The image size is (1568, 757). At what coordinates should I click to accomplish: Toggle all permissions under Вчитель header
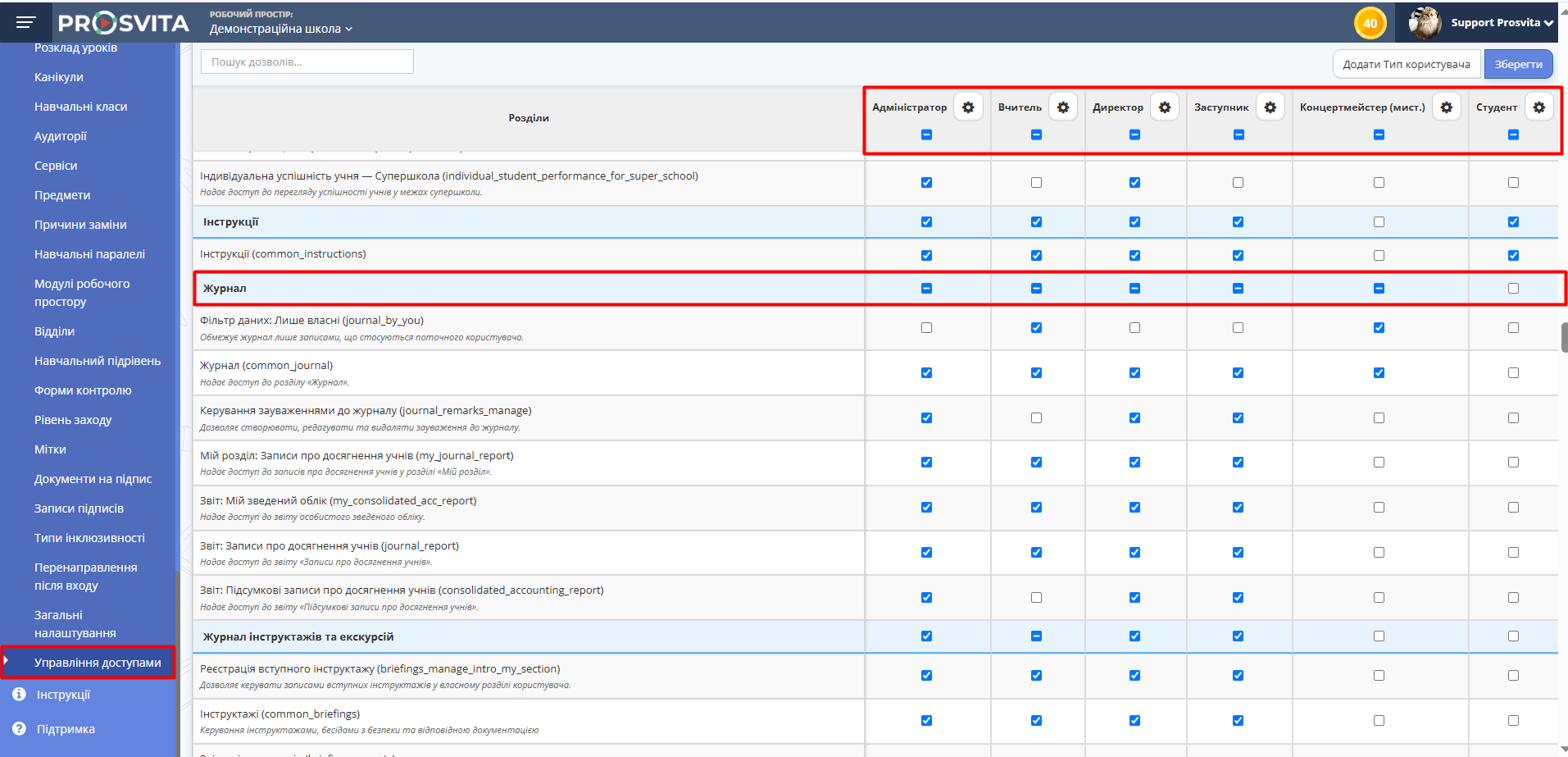pyautogui.click(x=1036, y=135)
